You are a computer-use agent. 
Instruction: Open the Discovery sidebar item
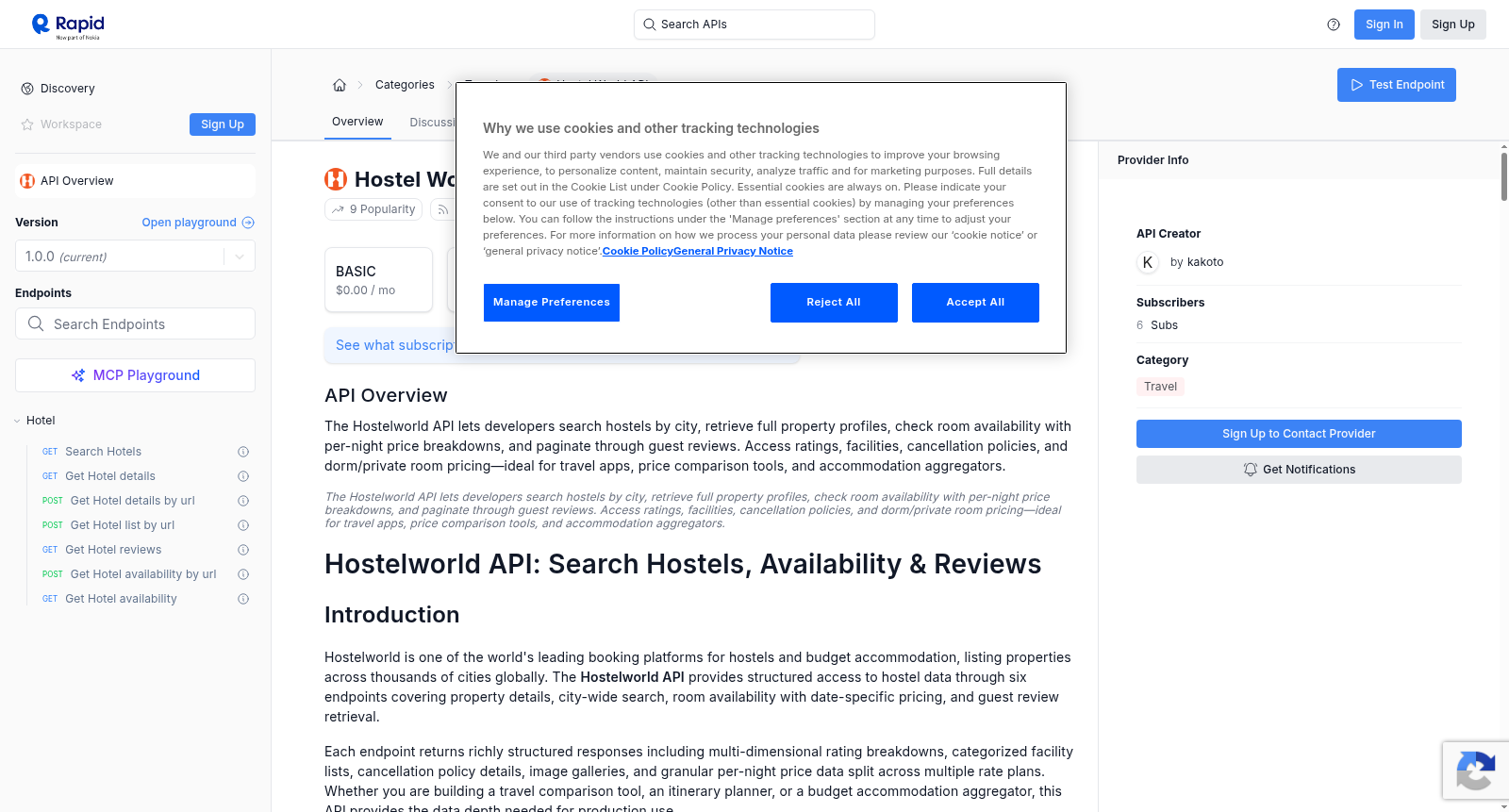pyautogui.click(x=68, y=89)
